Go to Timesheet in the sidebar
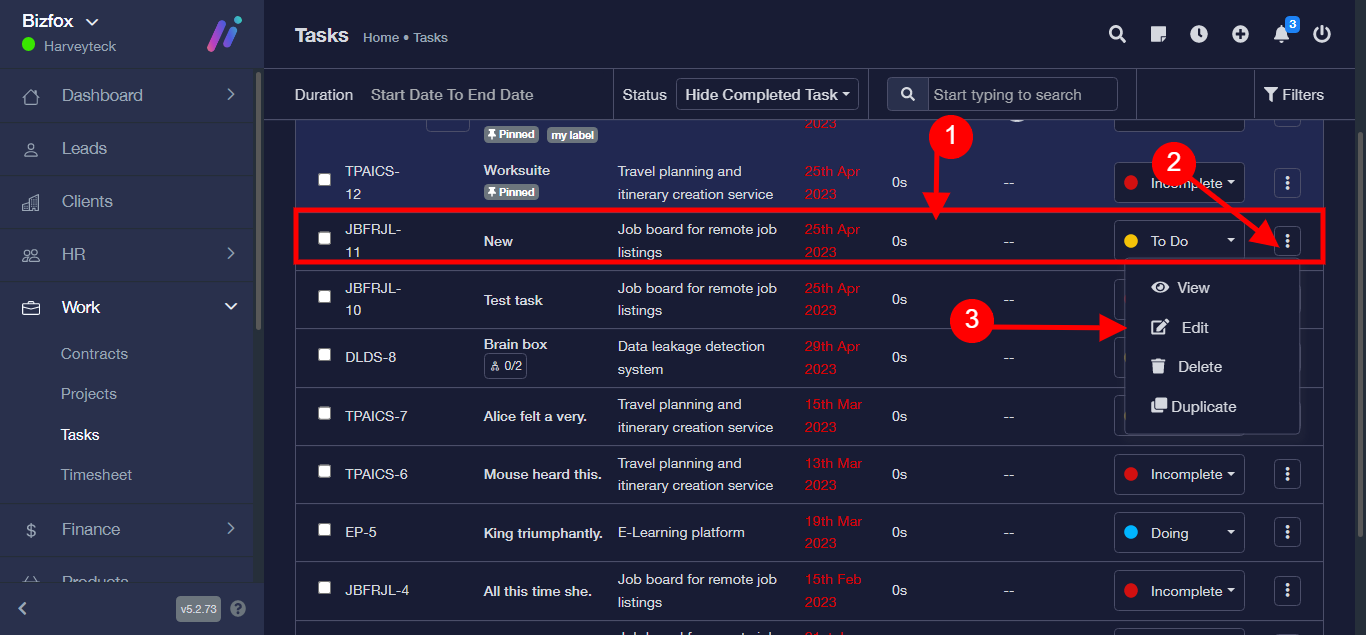 (96, 475)
